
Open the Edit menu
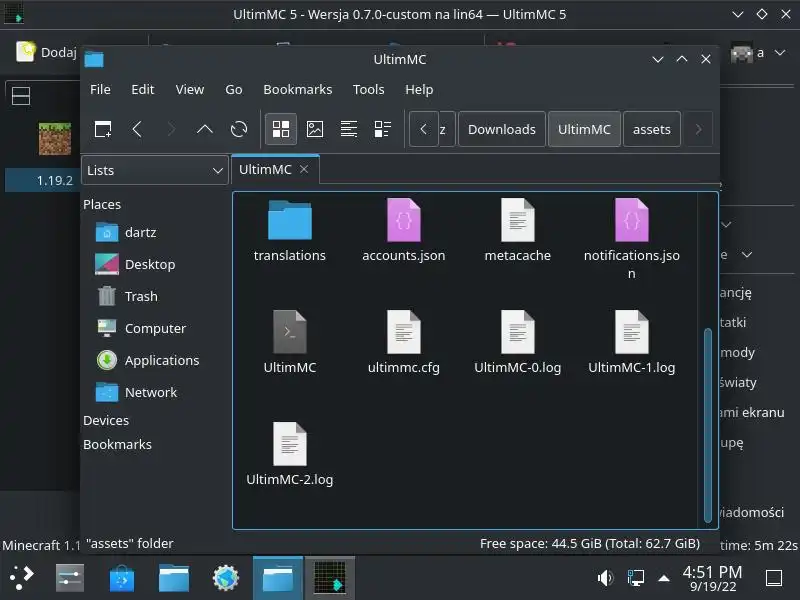point(142,89)
